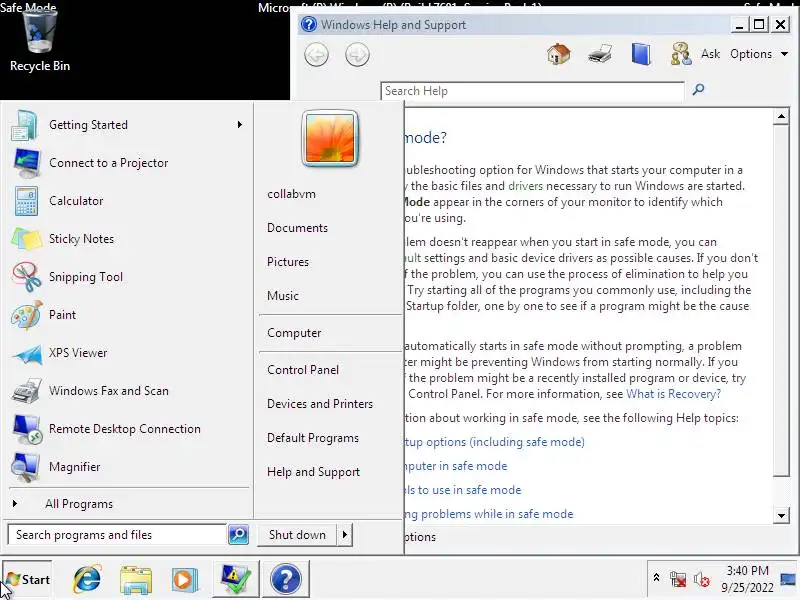800x600 pixels.
Task: Go back in Help and Support
Action: (x=316, y=55)
